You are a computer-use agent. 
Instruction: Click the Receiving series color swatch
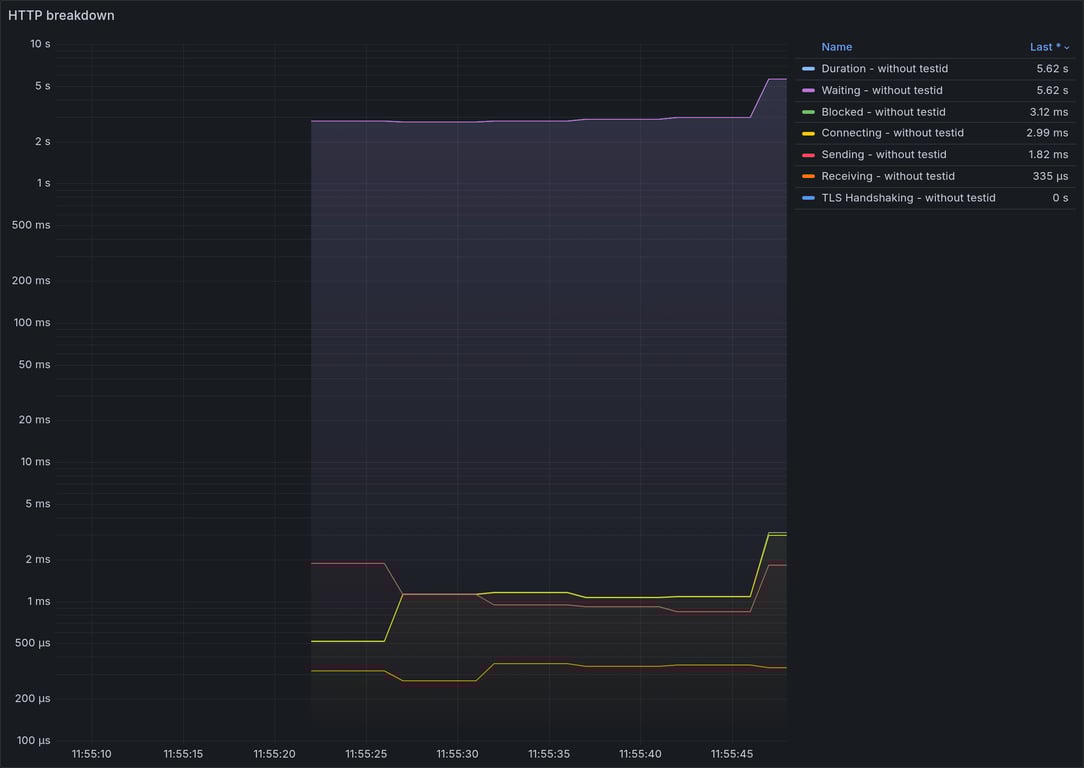pos(808,176)
